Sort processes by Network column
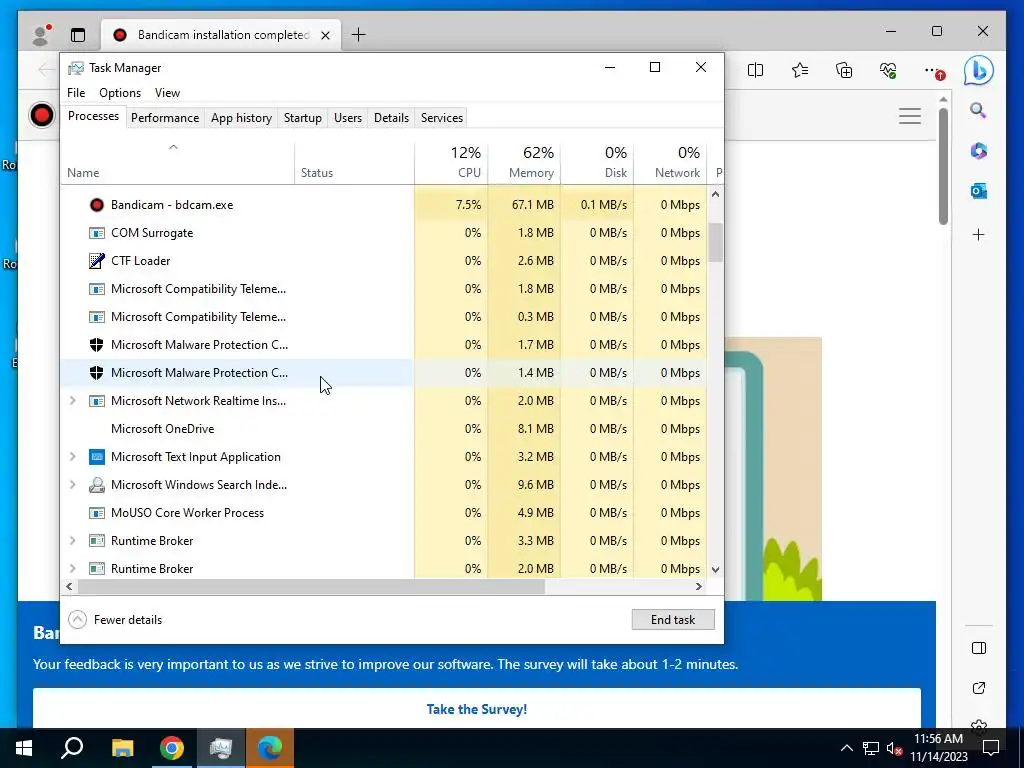This screenshot has height=768, width=1024. point(670,162)
